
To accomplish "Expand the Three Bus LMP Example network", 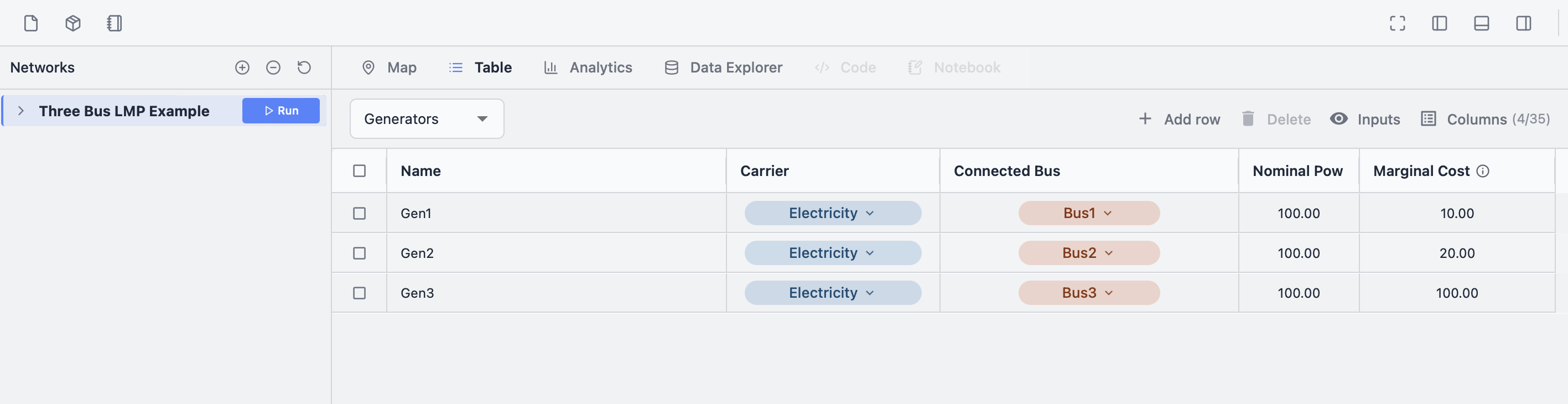I will click(22, 111).
